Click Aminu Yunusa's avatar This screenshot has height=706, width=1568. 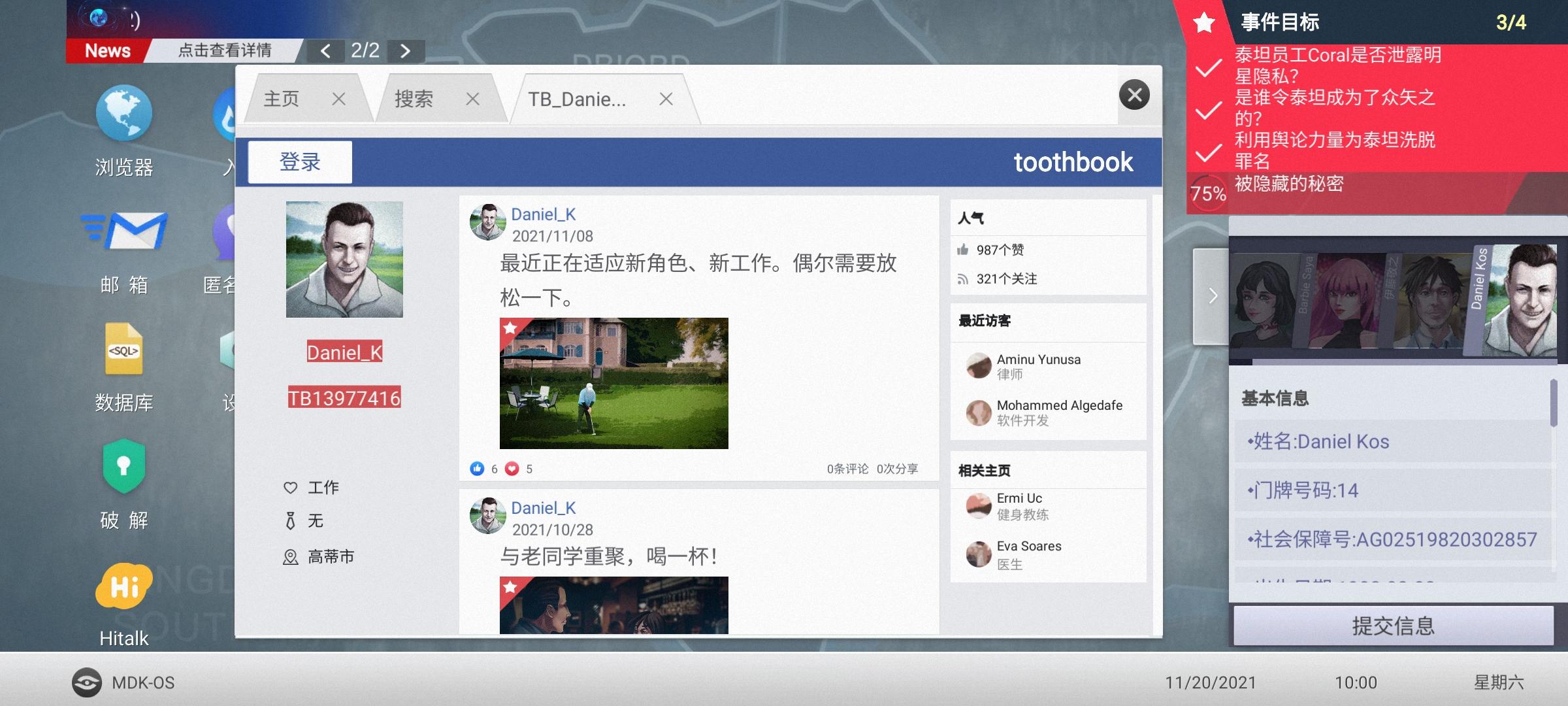pyautogui.click(x=979, y=365)
